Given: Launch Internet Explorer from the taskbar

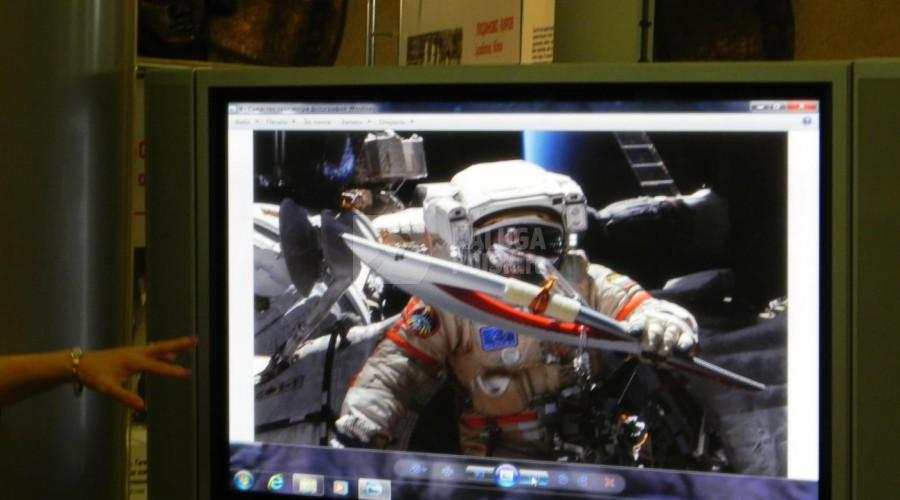Looking at the screenshot, I should click(276, 483).
